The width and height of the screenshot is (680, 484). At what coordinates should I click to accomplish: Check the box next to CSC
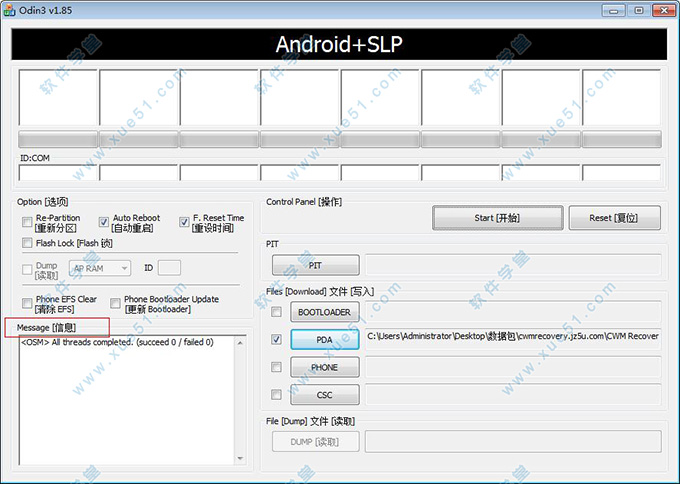(x=276, y=395)
